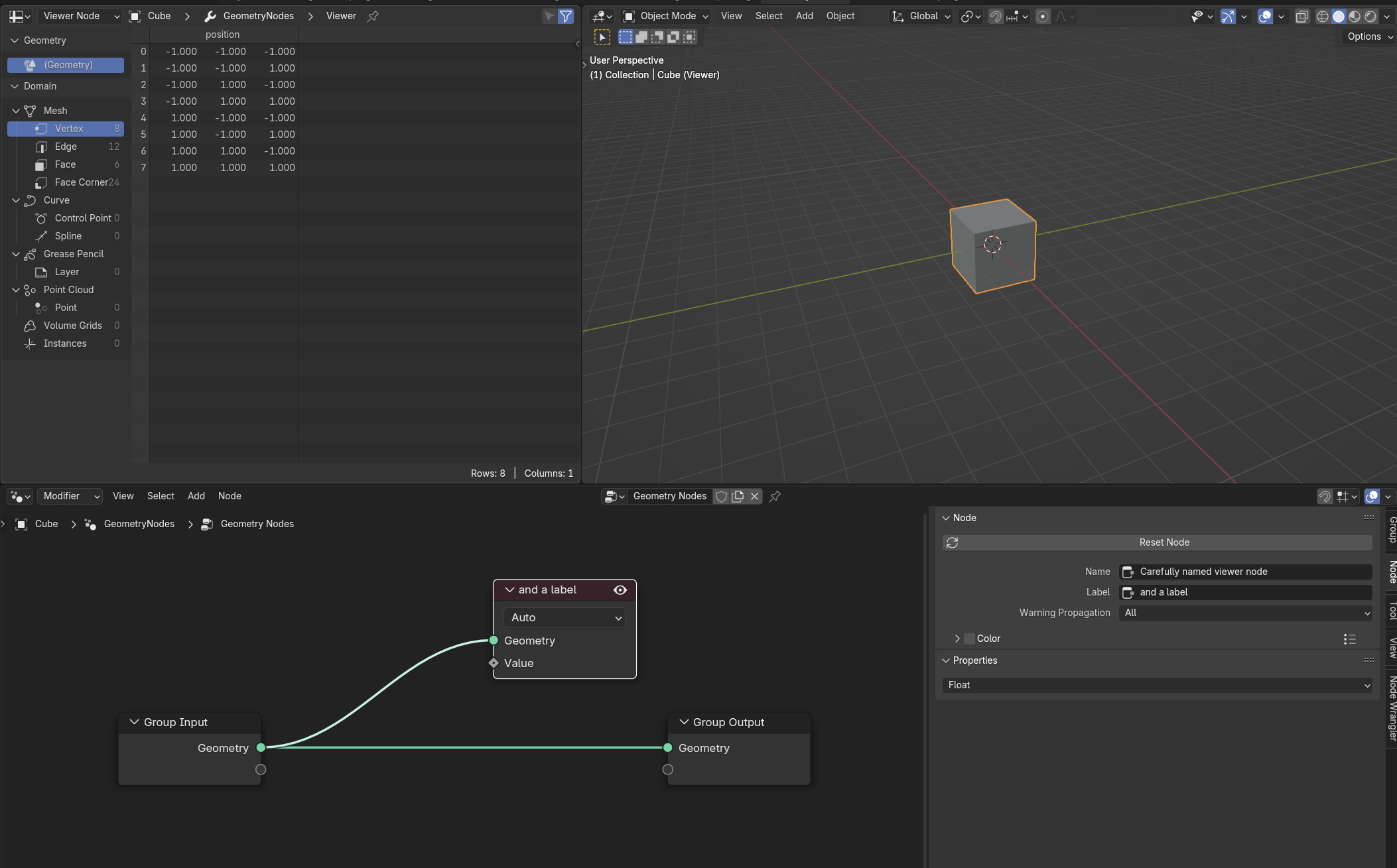Open the Global transform orientation dropdown
This screenshot has width=1397, height=868.
click(921, 16)
